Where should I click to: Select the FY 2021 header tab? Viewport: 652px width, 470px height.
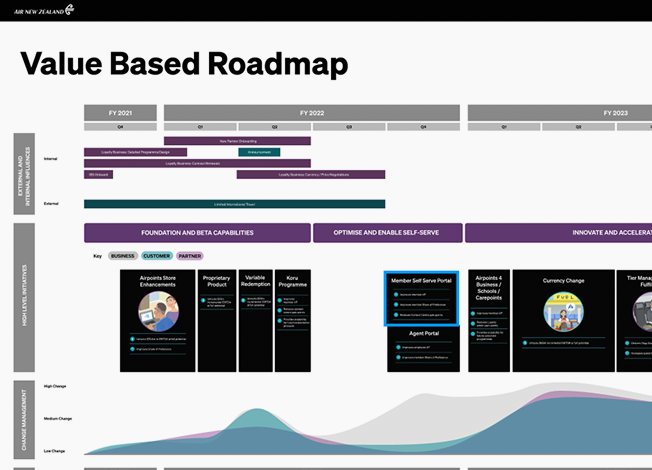click(120, 113)
